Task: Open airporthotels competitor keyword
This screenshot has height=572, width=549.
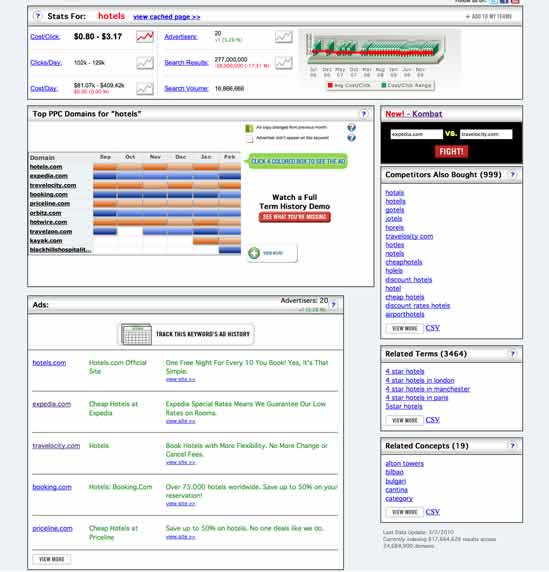Action: [x=405, y=314]
